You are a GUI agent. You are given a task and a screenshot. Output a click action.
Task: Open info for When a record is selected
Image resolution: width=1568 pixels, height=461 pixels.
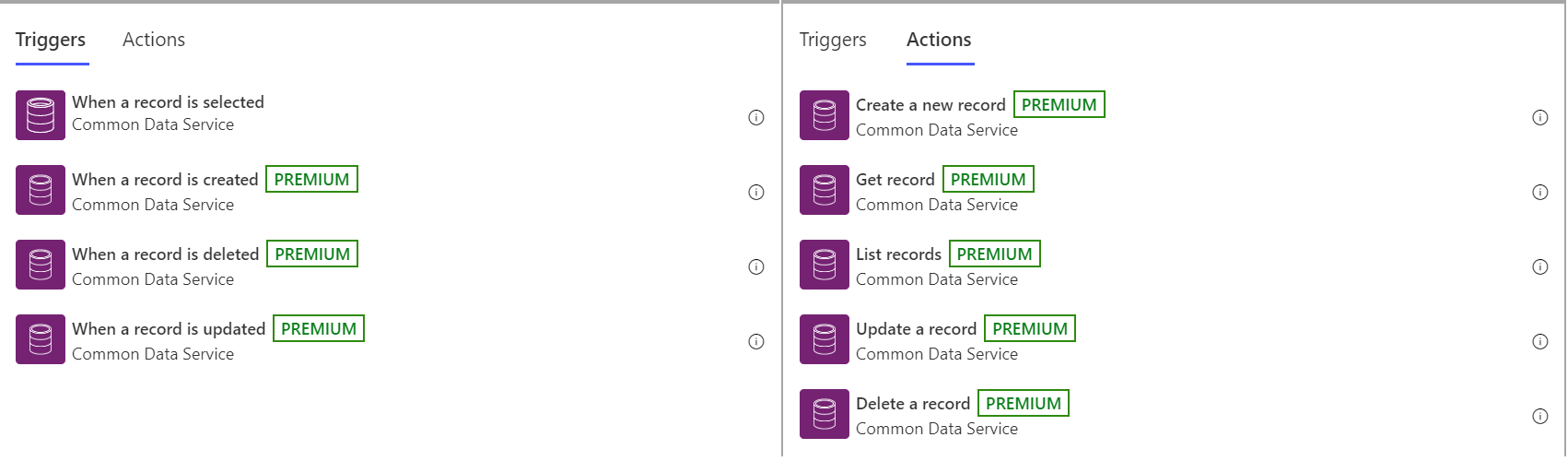[756, 117]
